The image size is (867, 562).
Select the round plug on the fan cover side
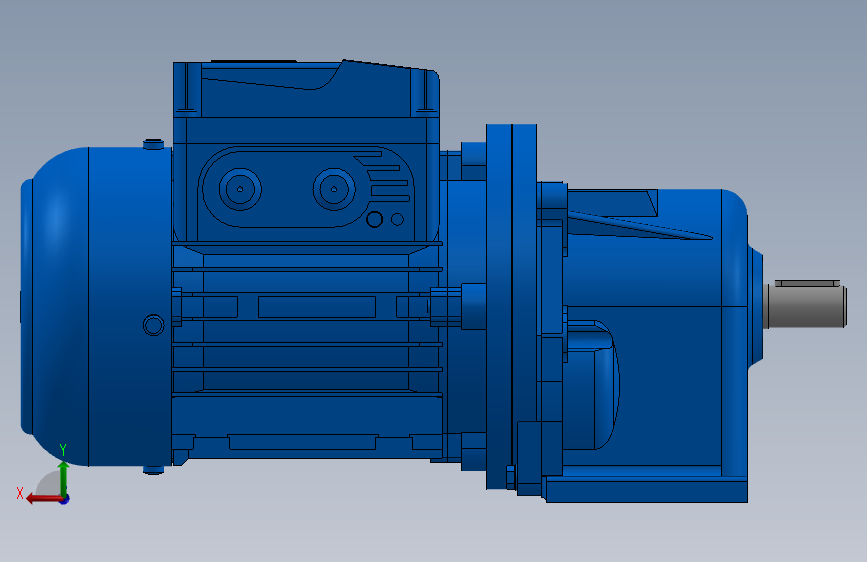[154, 325]
